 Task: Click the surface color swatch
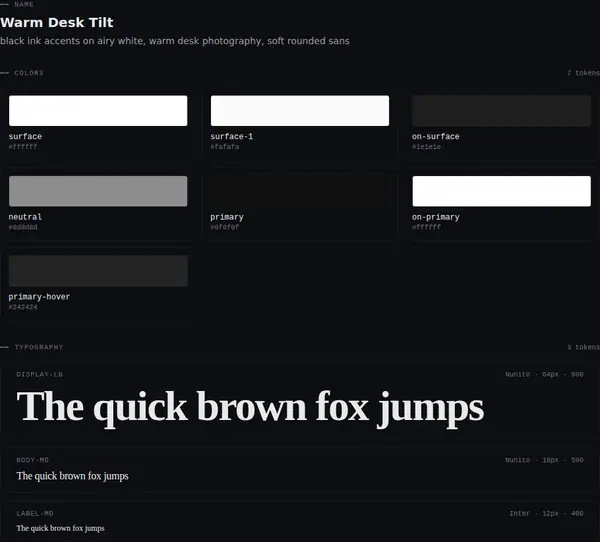click(x=98, y=111)
